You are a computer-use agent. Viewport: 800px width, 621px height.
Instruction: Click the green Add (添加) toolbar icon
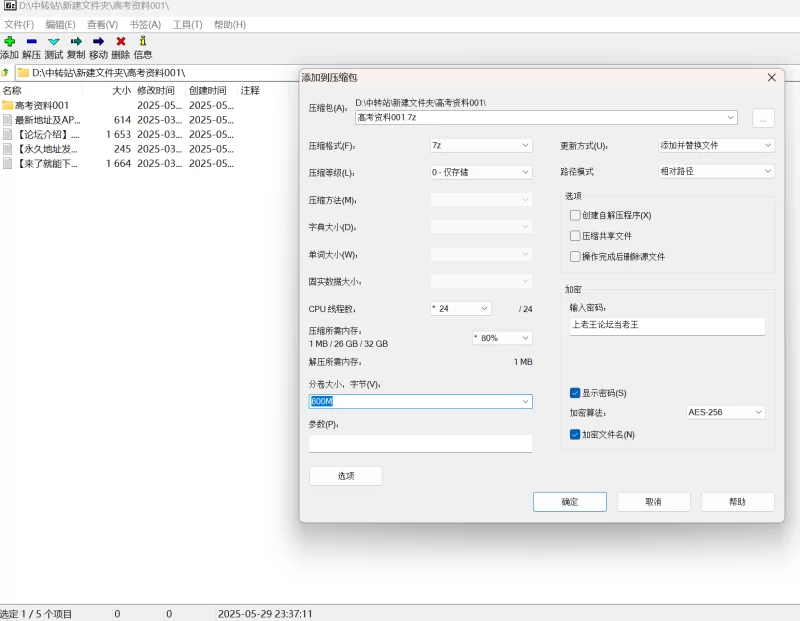coord(9,42)
